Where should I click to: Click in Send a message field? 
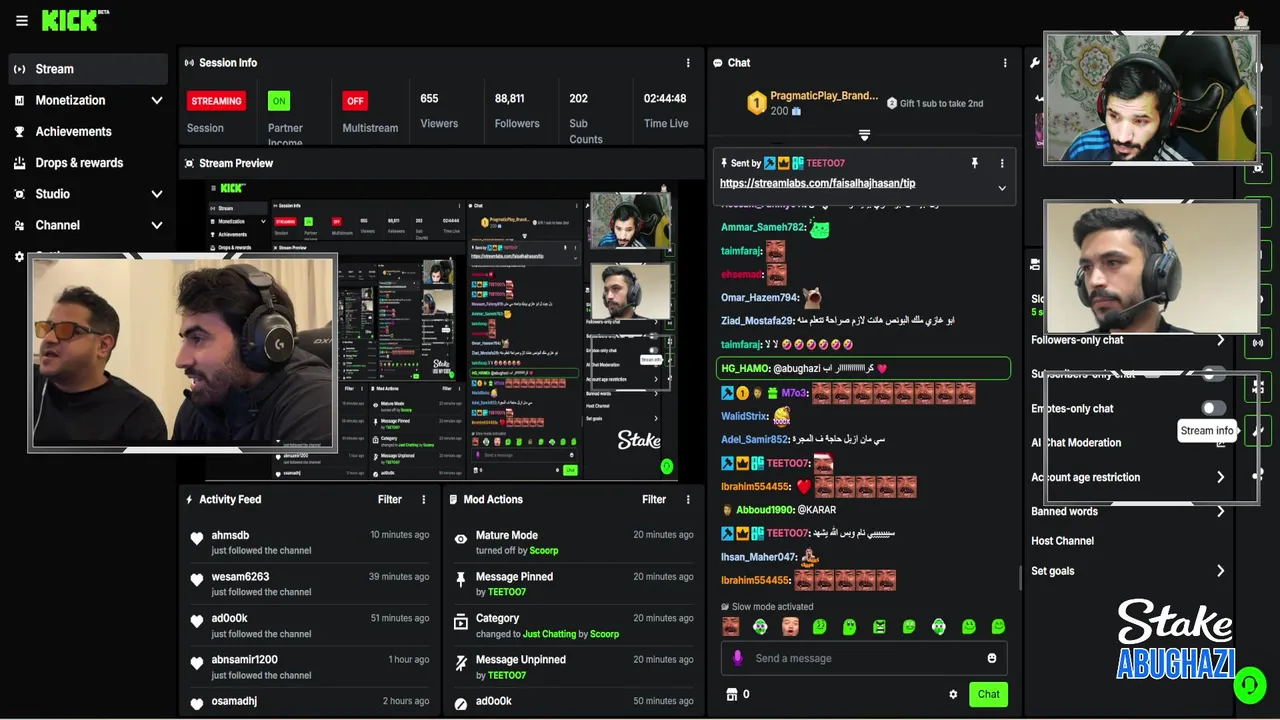coord(864,658)
